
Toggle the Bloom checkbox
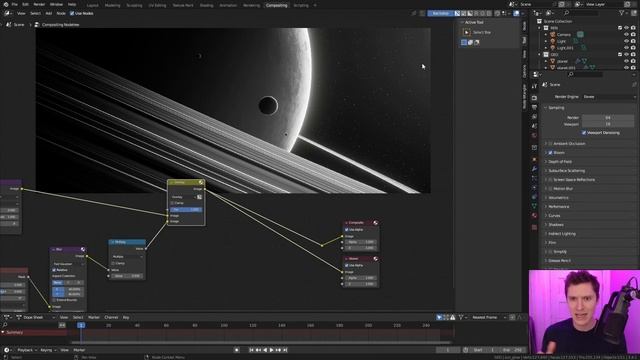550,153
